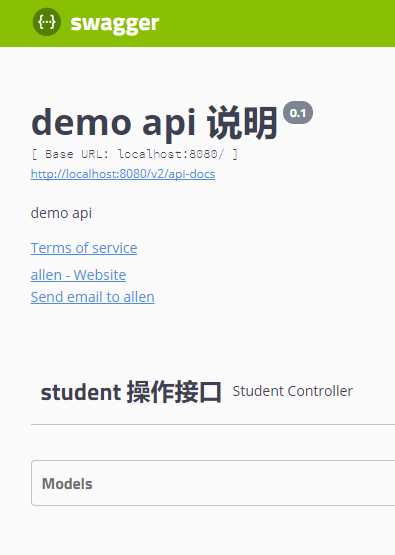Visit the allen - Website link
The height and width of the screenshot is (555, 395).
click(78, 275)
